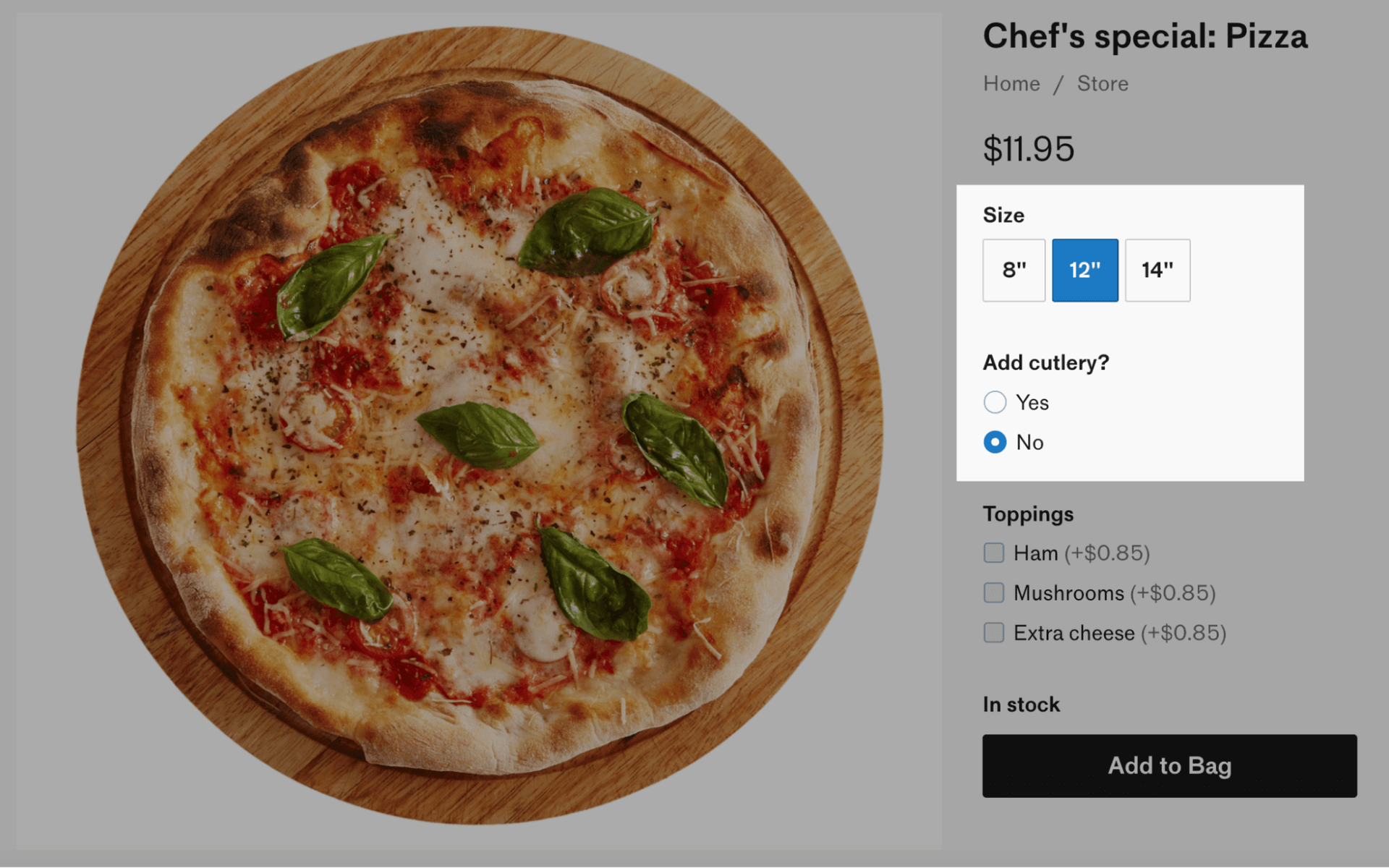Check the Extra cheese checkbox
Image resolution: width=1389 pixels, height=868 pixels.
994,633
